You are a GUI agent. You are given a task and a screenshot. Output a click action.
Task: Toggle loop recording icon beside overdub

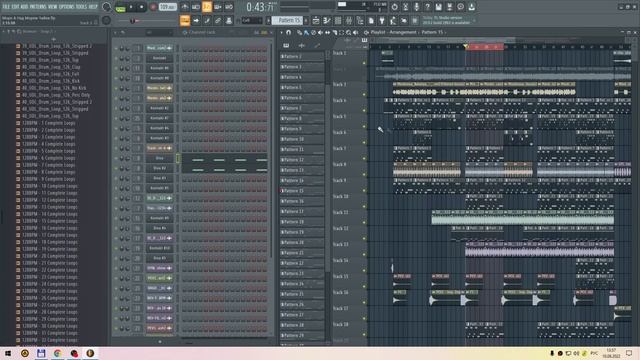point(229,7)
